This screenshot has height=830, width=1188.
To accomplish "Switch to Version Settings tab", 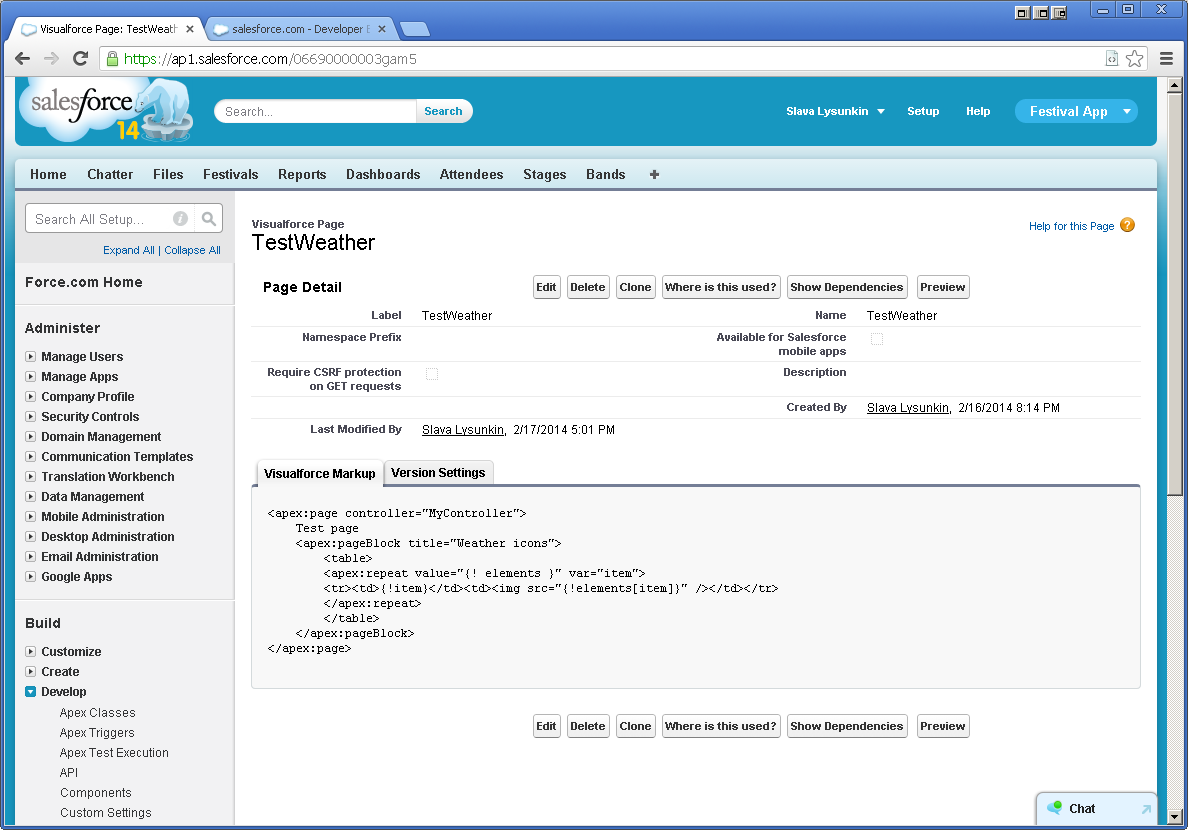I will tap(439, 472).
